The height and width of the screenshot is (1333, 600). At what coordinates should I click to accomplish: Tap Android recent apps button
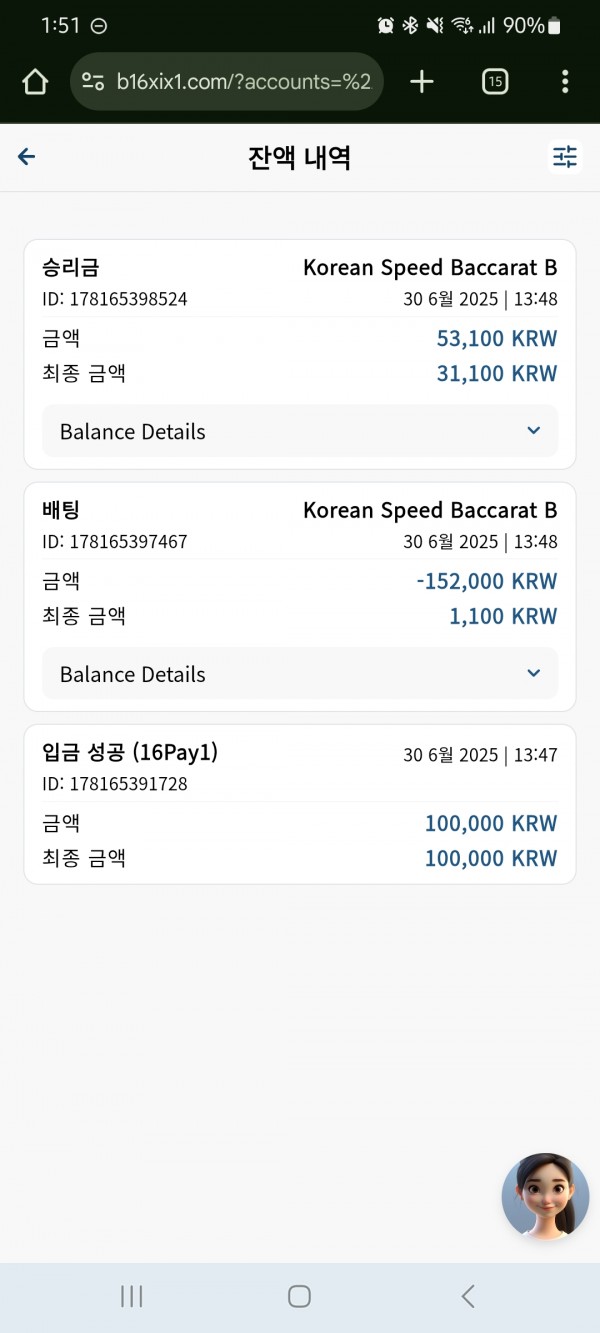pos(131,1296)
